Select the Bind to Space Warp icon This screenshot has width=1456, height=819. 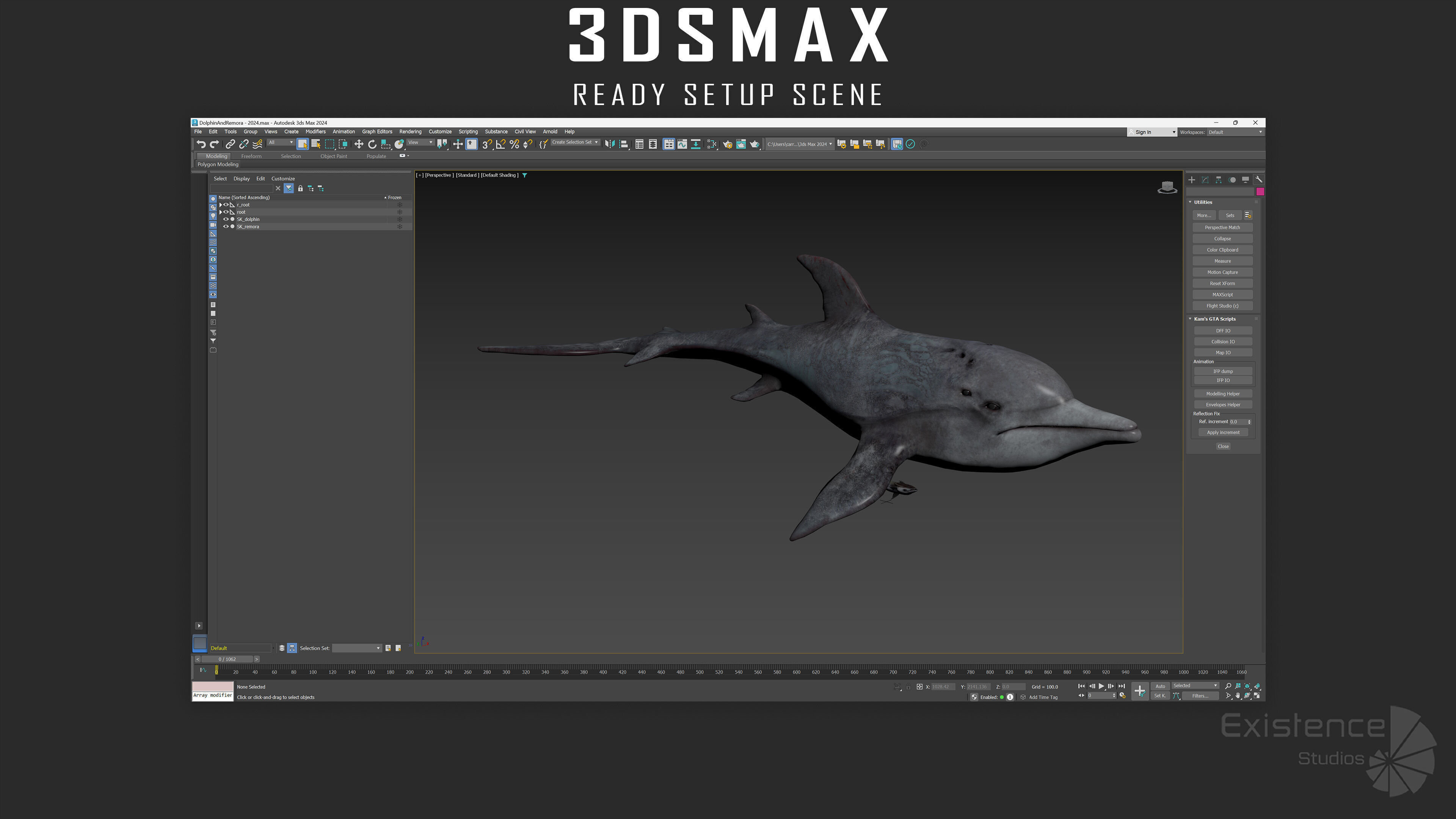point(257,144)
